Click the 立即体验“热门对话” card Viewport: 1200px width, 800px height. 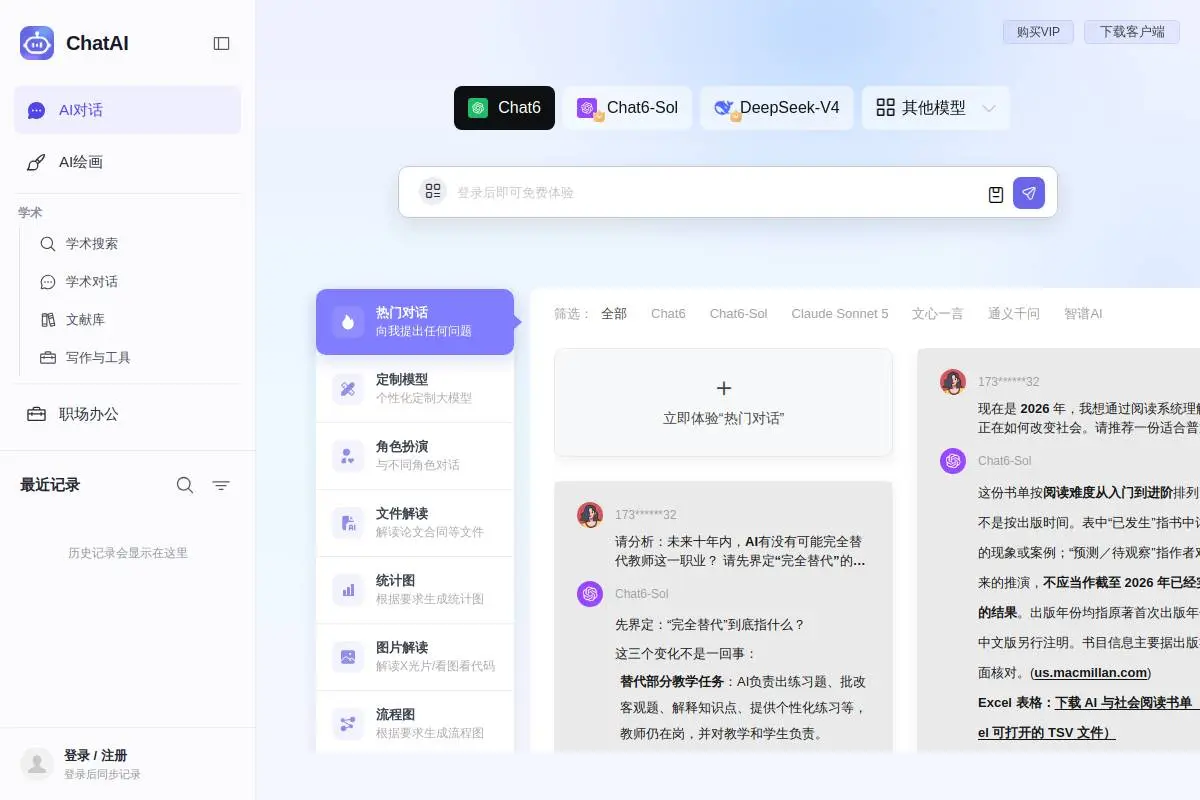(723, 402)
